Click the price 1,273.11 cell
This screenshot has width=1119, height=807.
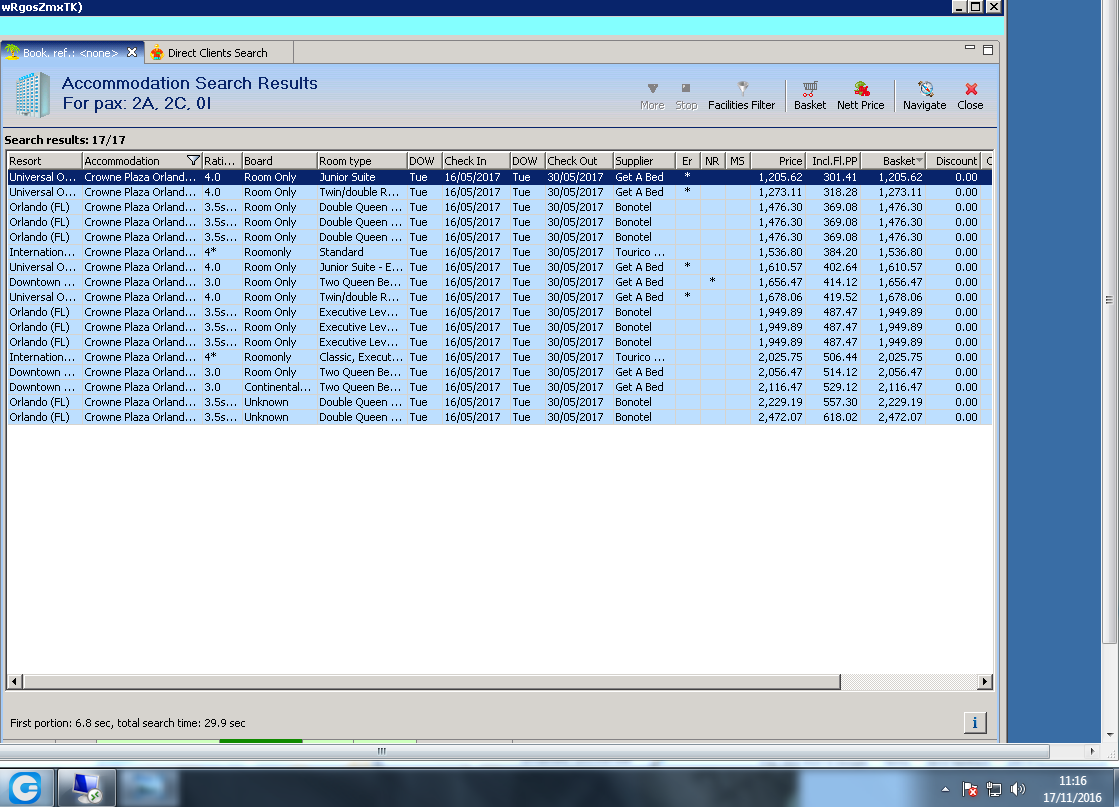(x=780, y=192)
